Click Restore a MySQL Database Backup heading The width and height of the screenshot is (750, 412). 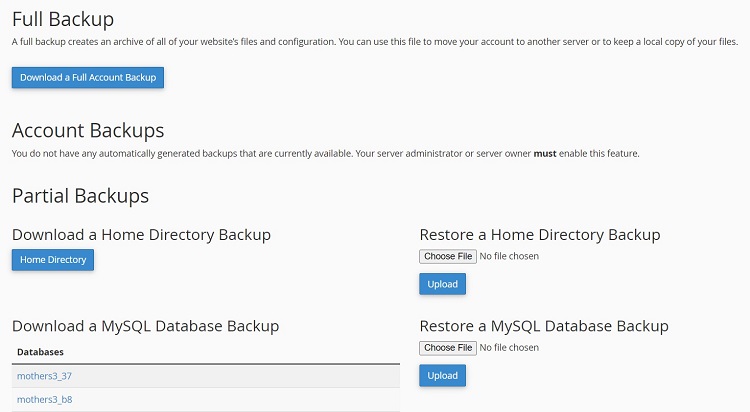pos(544,326)
